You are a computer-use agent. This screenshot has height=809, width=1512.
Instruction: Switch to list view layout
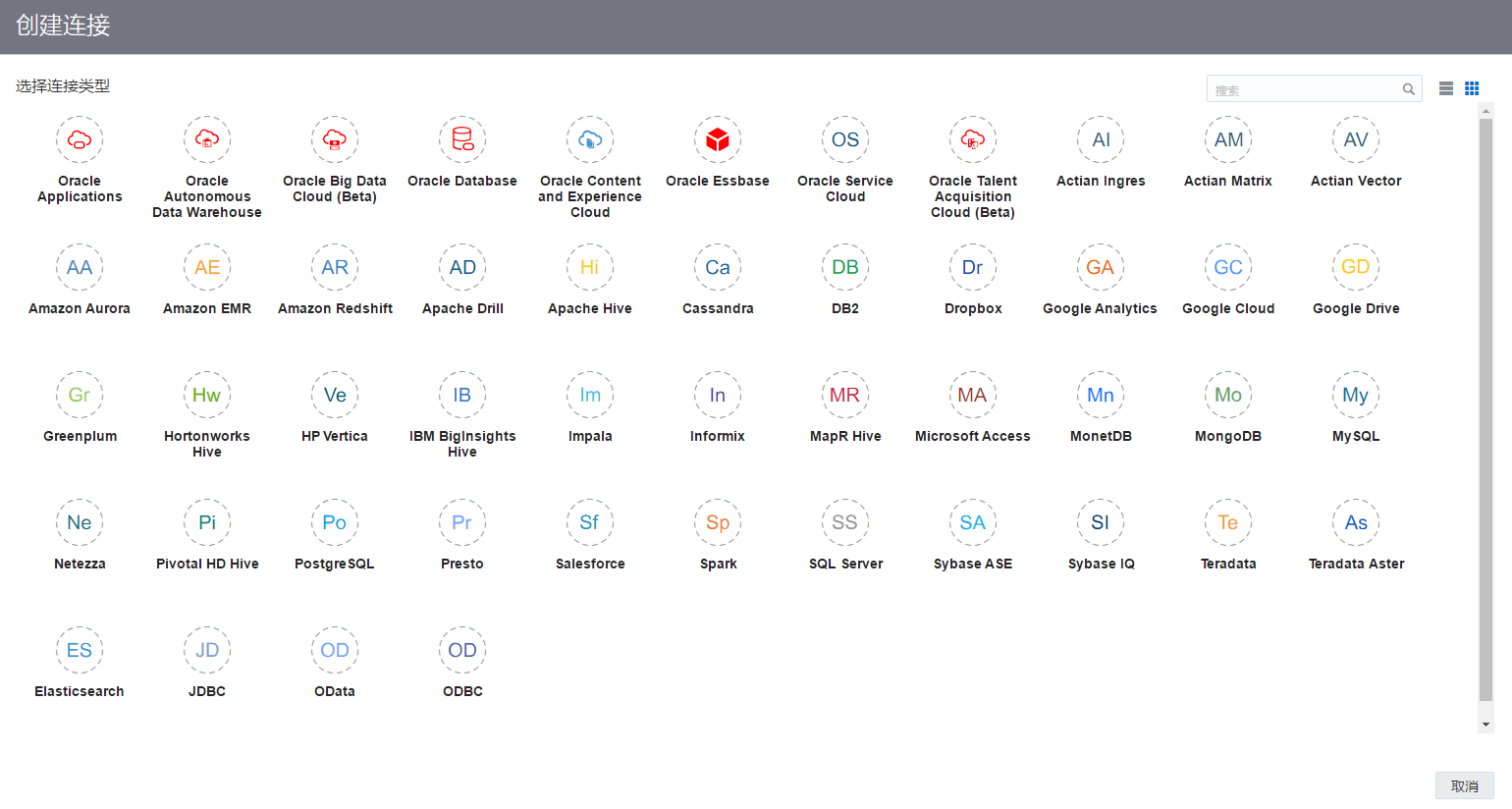pyautogui.click(x=1446, y=88)
